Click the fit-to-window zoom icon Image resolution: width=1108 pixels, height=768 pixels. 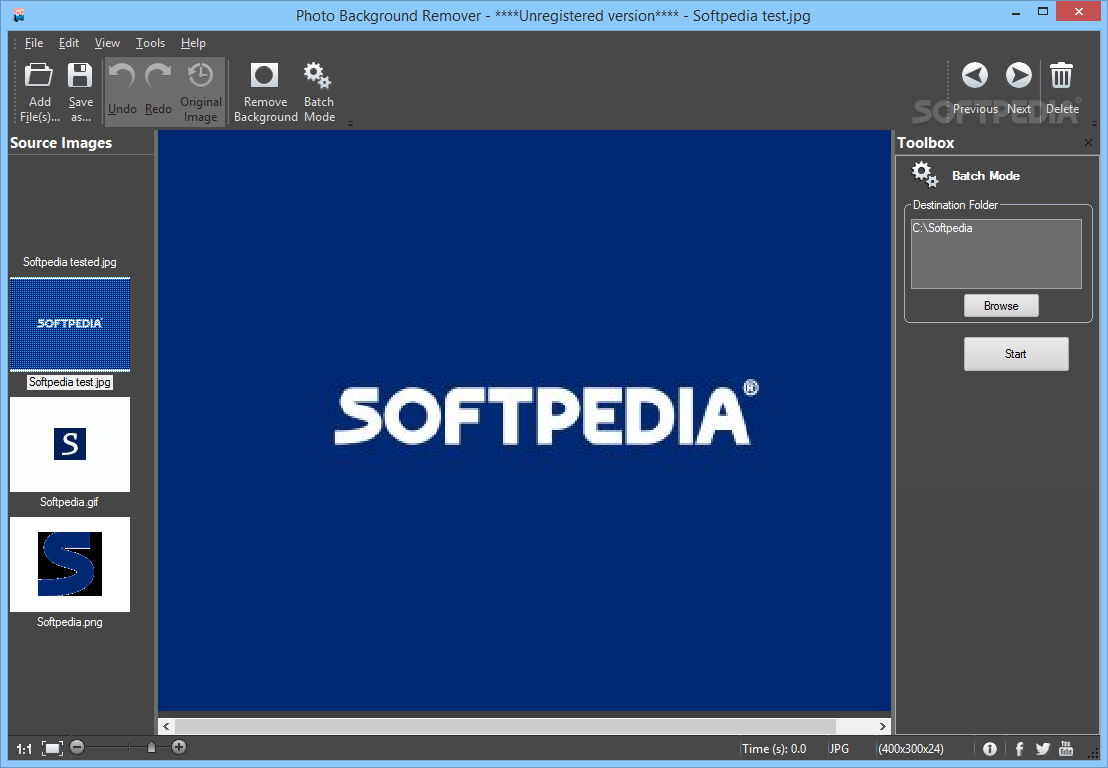(x=52, y=748)
